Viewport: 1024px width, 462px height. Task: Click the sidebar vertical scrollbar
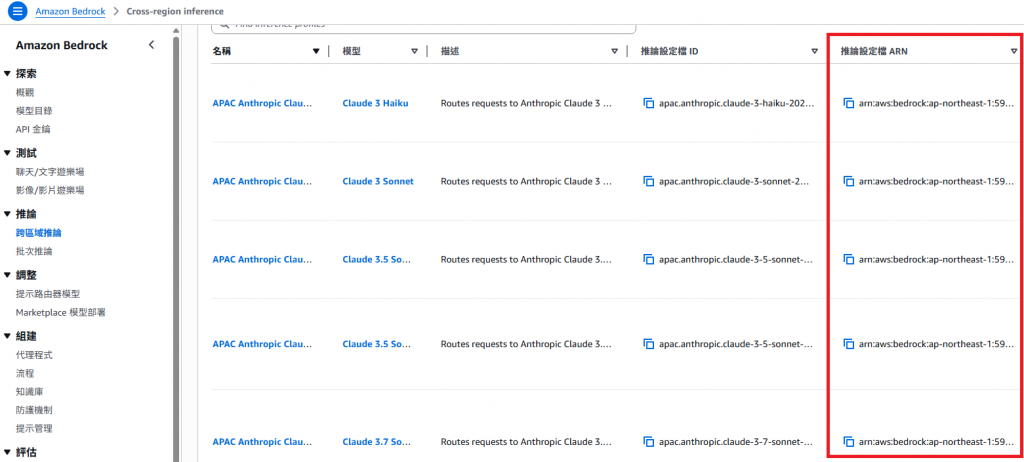(175, 248)
